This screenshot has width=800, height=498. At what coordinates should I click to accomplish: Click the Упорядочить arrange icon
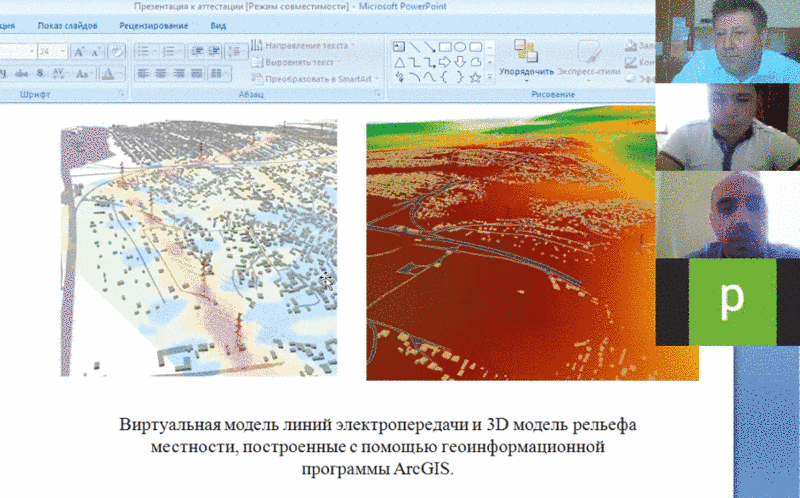pyautogui.click(x=526, y=58)
